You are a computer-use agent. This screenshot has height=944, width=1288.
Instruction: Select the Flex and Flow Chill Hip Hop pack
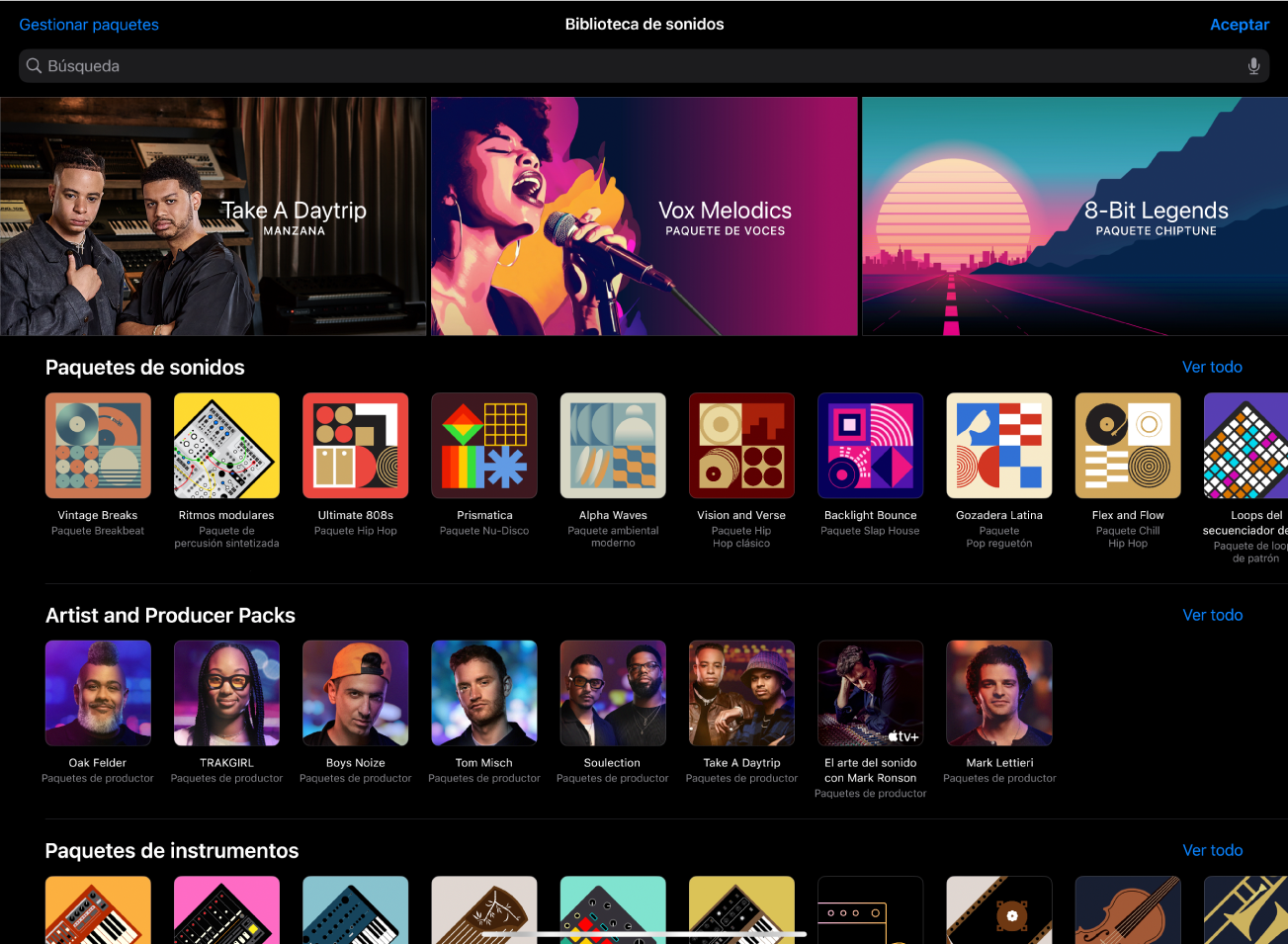coord(1127,445)
